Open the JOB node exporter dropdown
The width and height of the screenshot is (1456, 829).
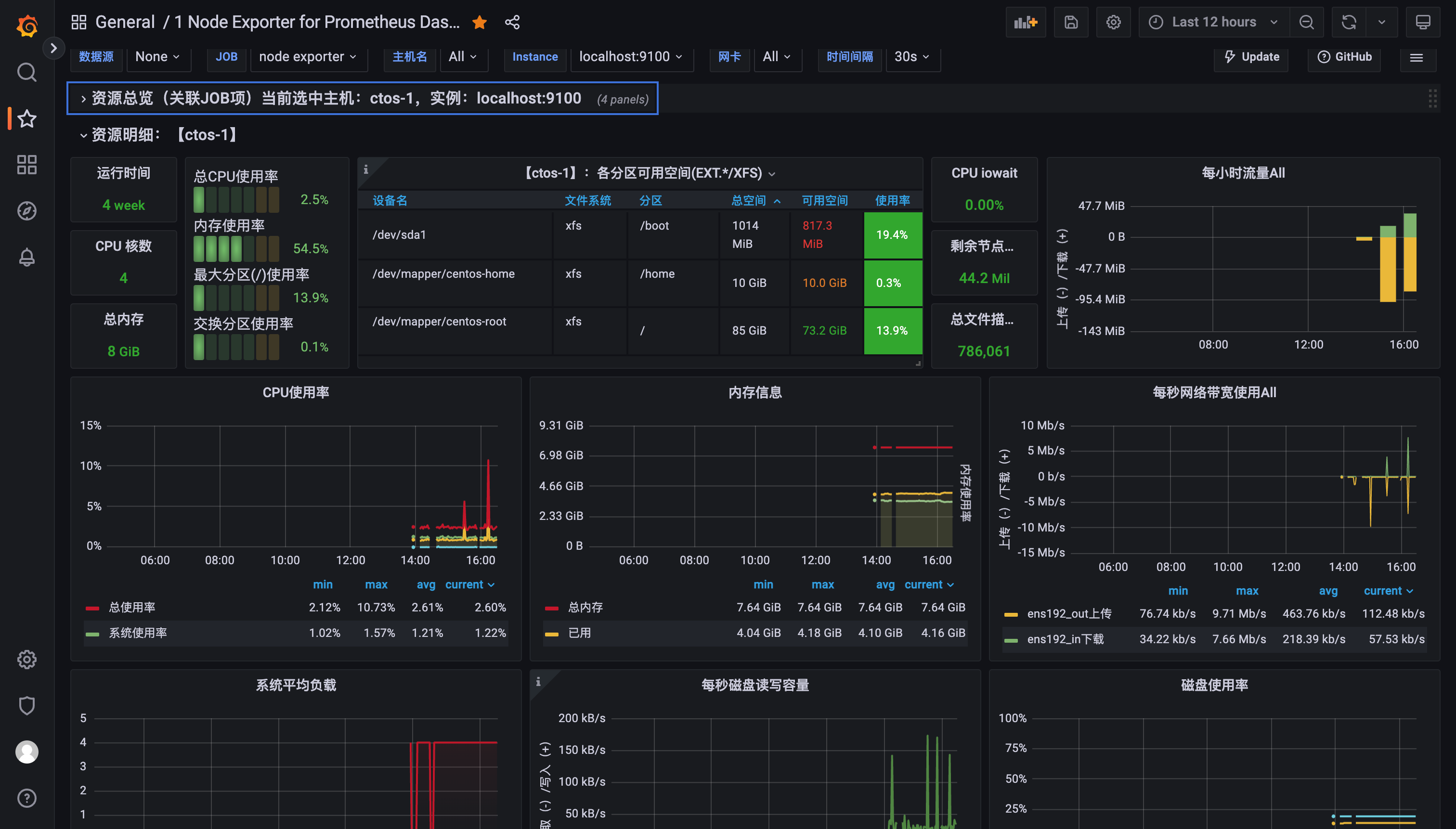309,57
